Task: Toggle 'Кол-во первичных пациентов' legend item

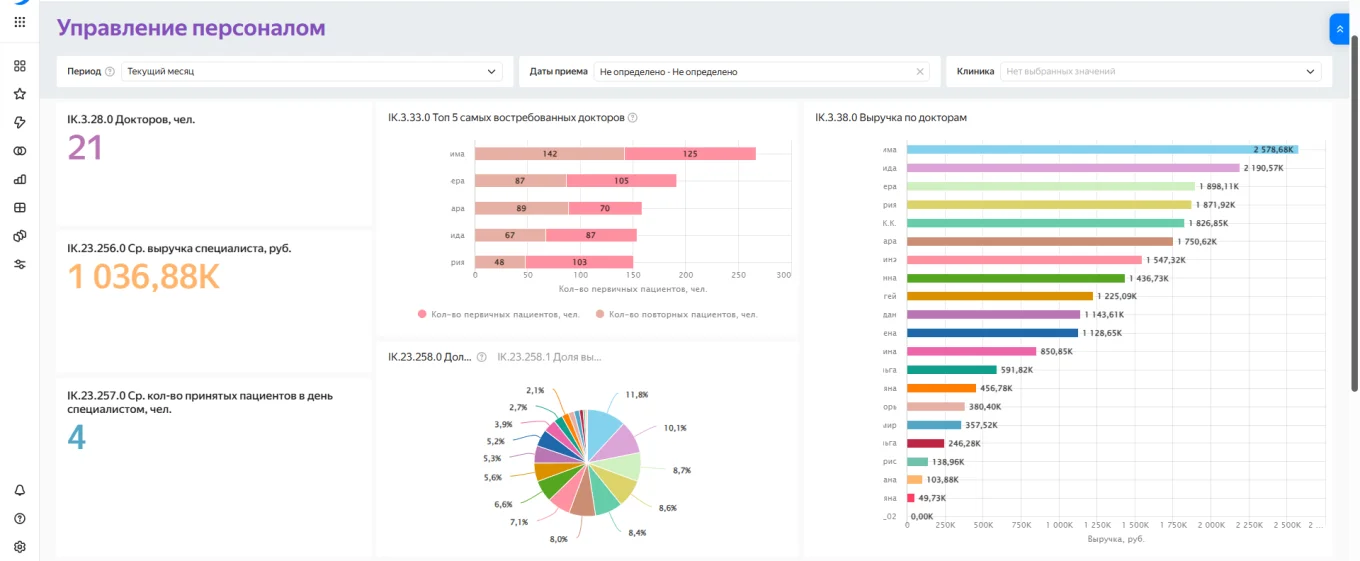Action: pyautogui.click(x=499, y=314)
